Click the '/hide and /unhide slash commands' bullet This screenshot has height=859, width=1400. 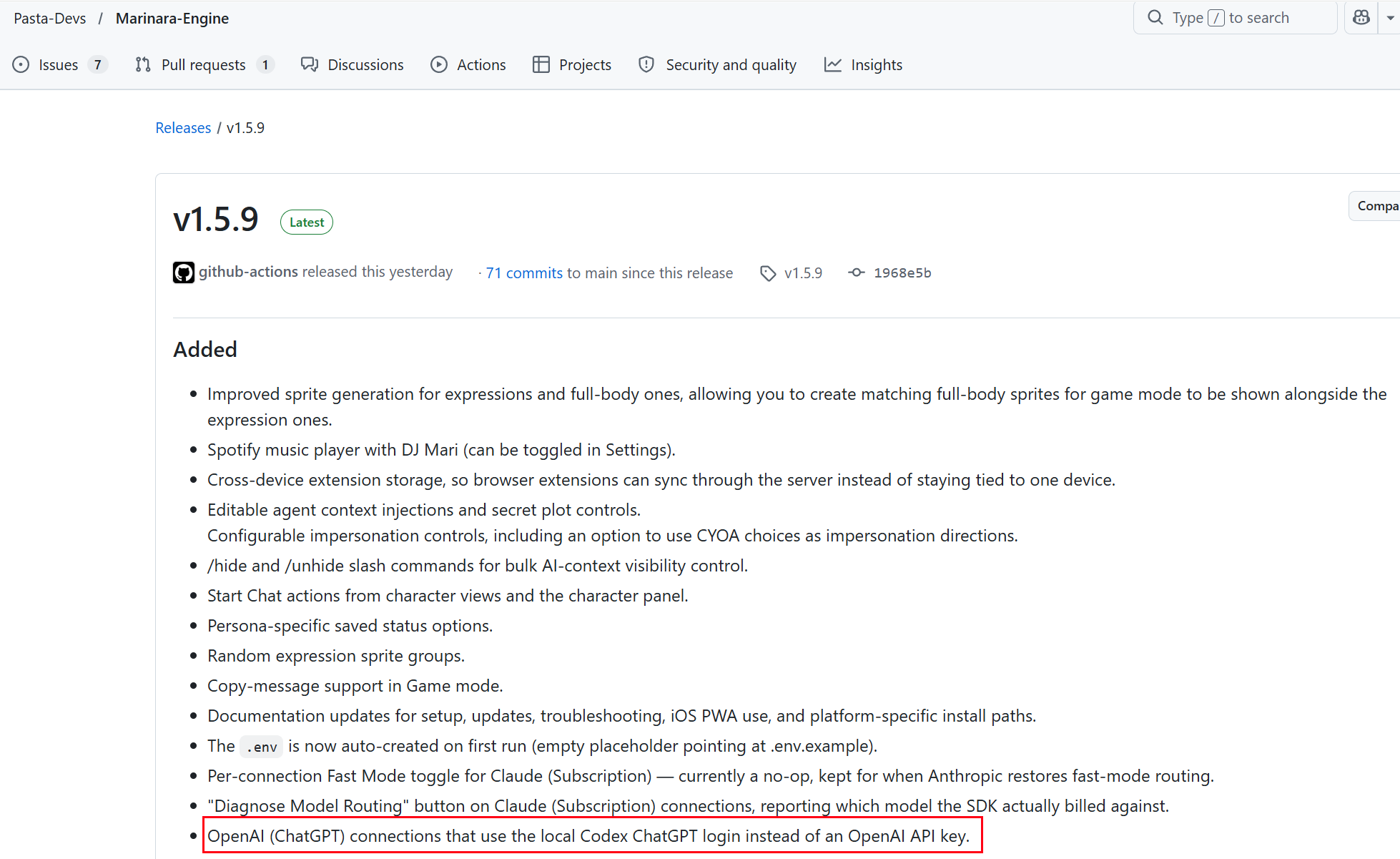pos(478,566)
